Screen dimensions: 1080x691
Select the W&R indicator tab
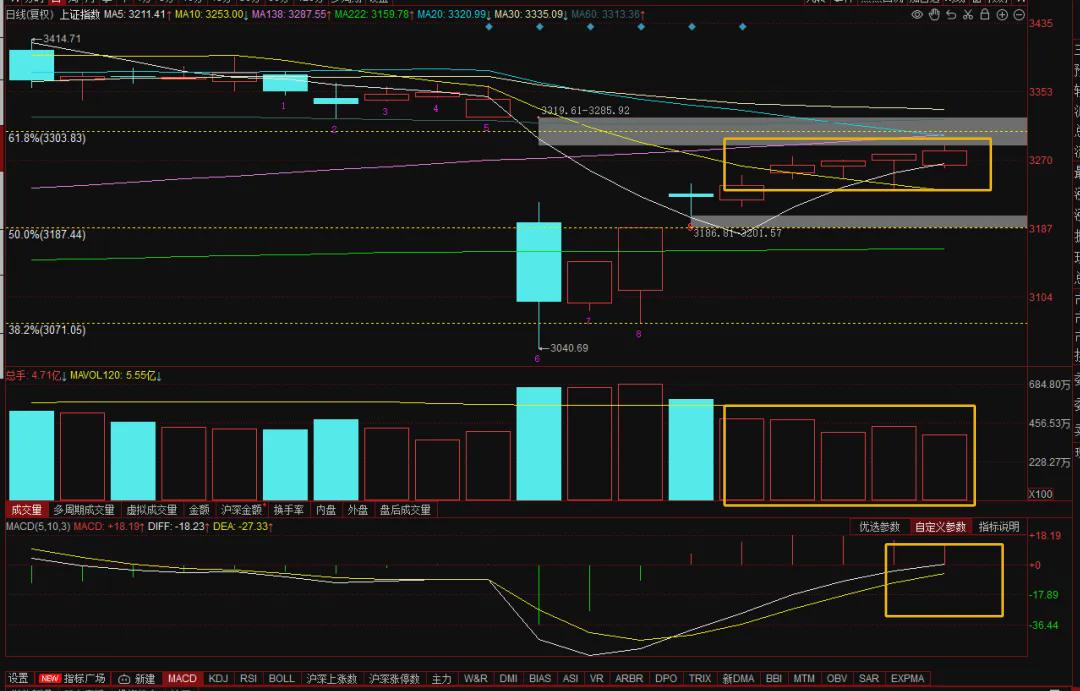(475, 679)
